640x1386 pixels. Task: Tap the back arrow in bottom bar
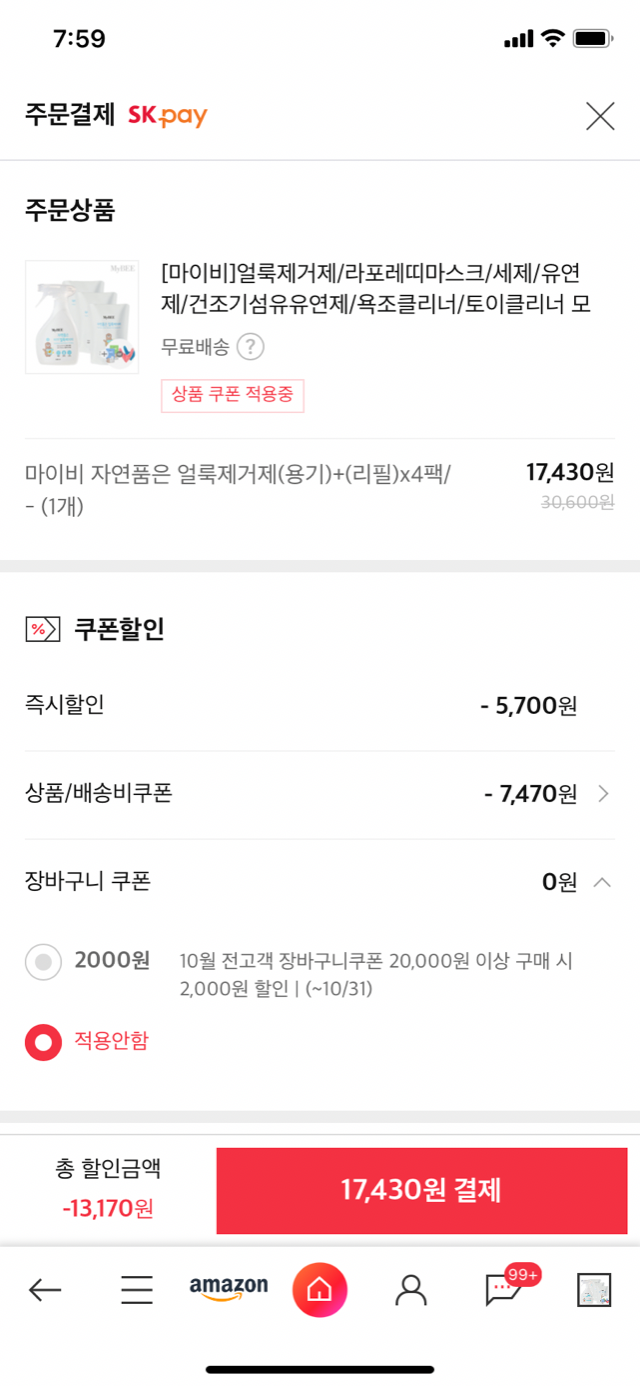[45, 1290]
